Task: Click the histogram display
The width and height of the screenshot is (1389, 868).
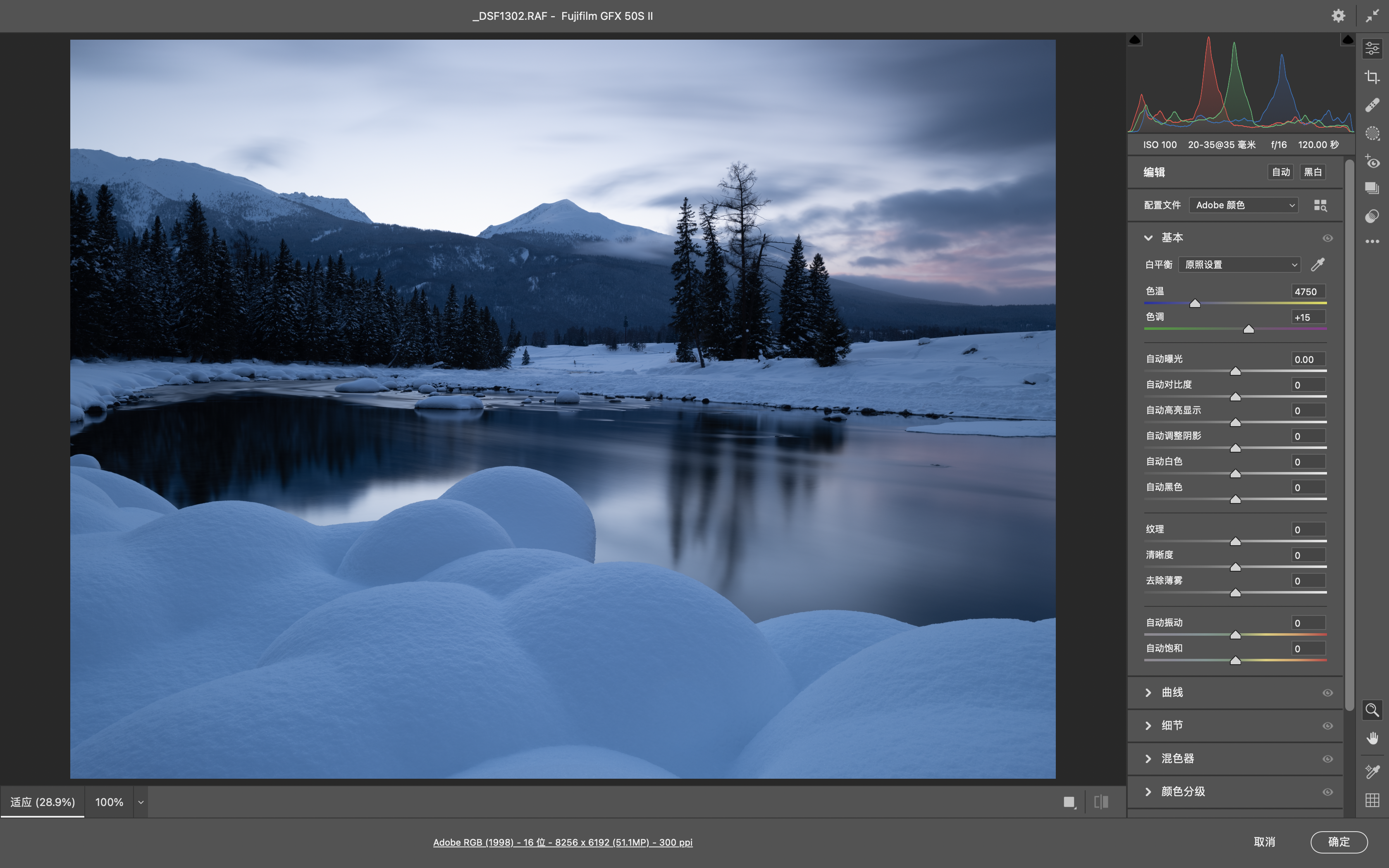Action: coord(1241,84)
